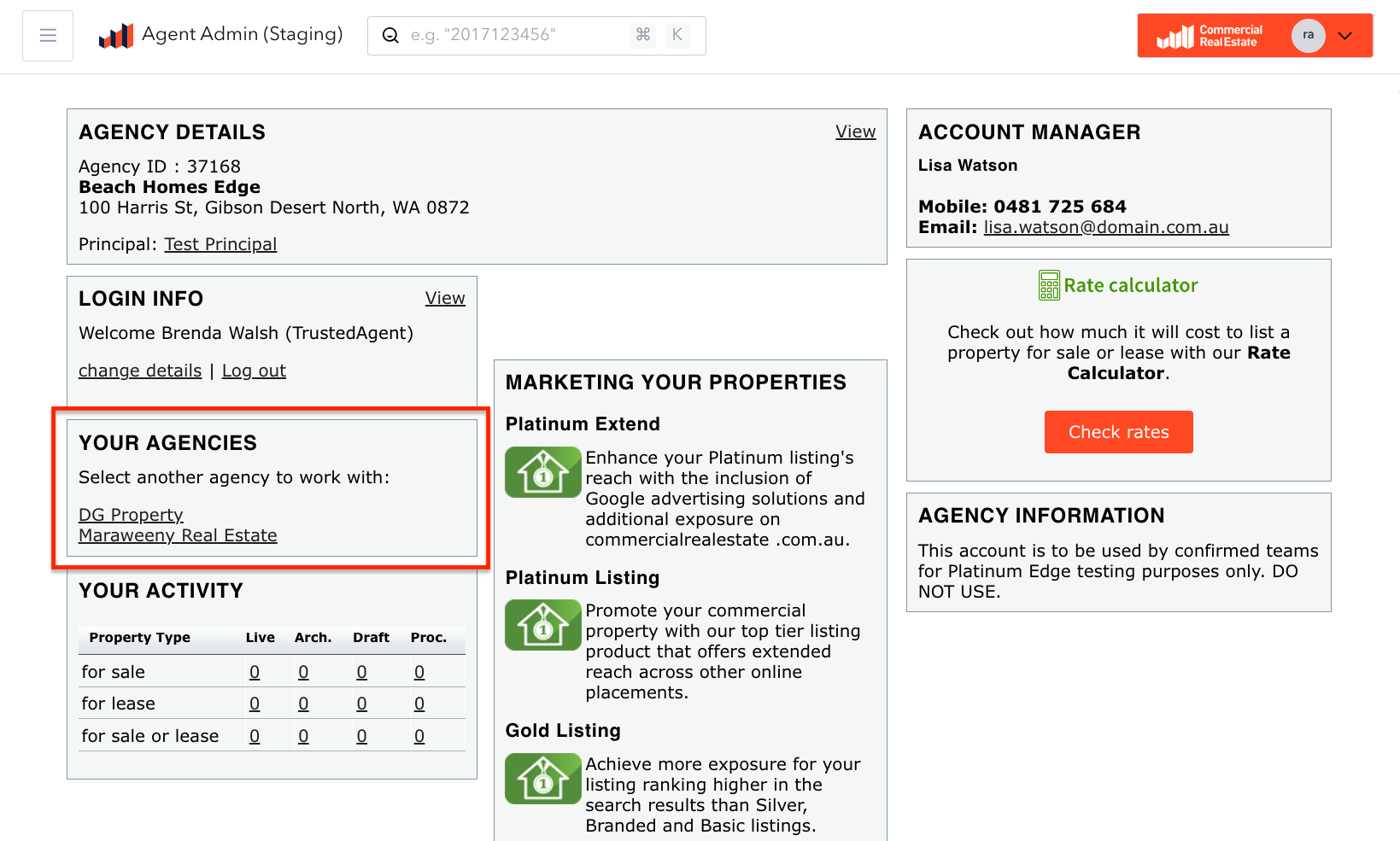Click the 'Beach Homes Edge' agency name
This screenshot has width=1400, height=841.
(169, 187)
